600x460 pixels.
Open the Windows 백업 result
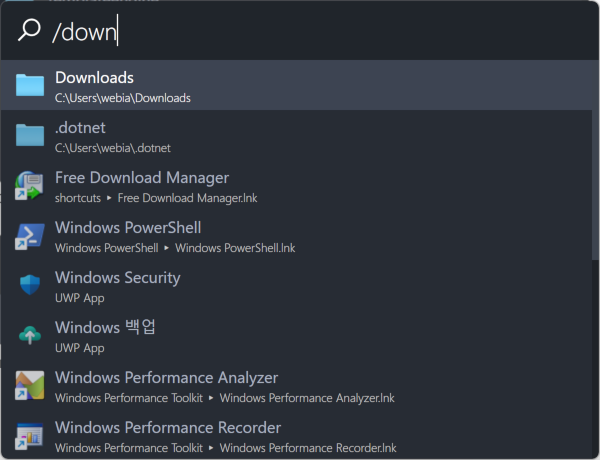pos(297,335)
